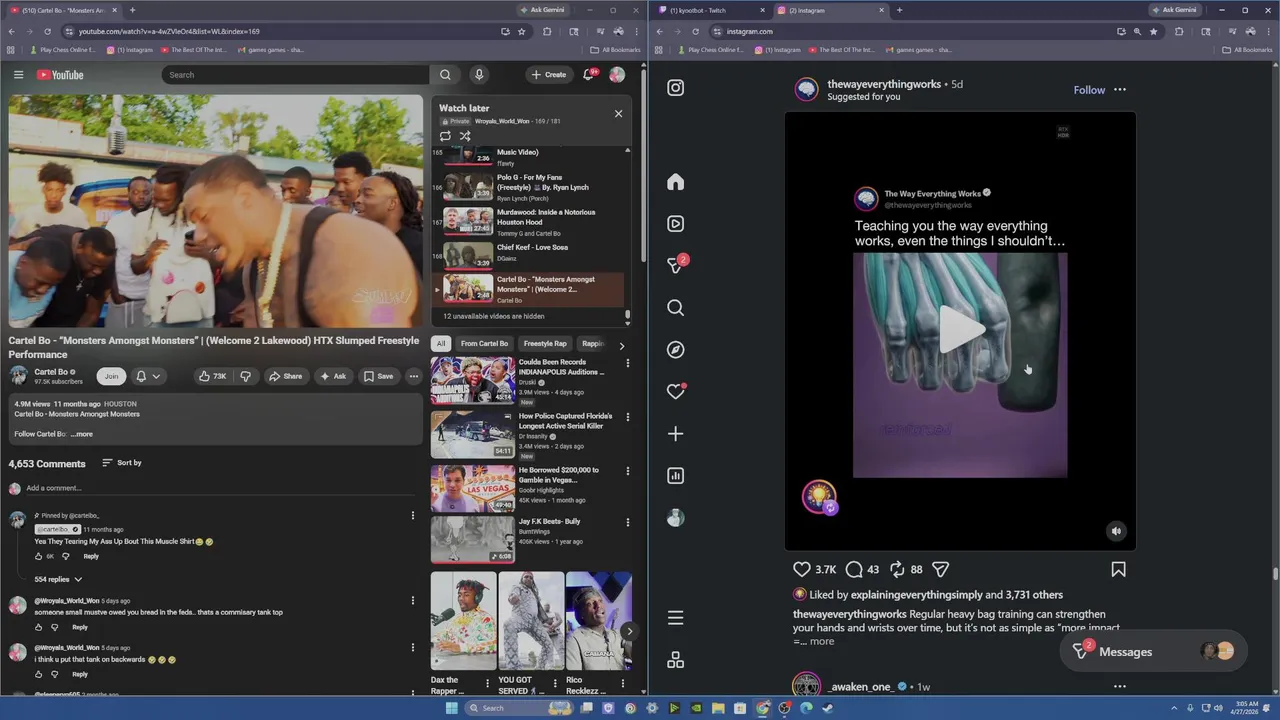The width and height of the screenshot is (1280, 720).
Task: Open the Instagram dashboard chart icon
Action: point(676,476)
